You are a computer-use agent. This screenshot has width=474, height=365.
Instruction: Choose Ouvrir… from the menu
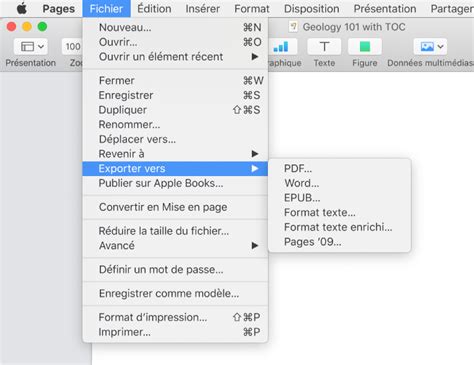point(175,42)
